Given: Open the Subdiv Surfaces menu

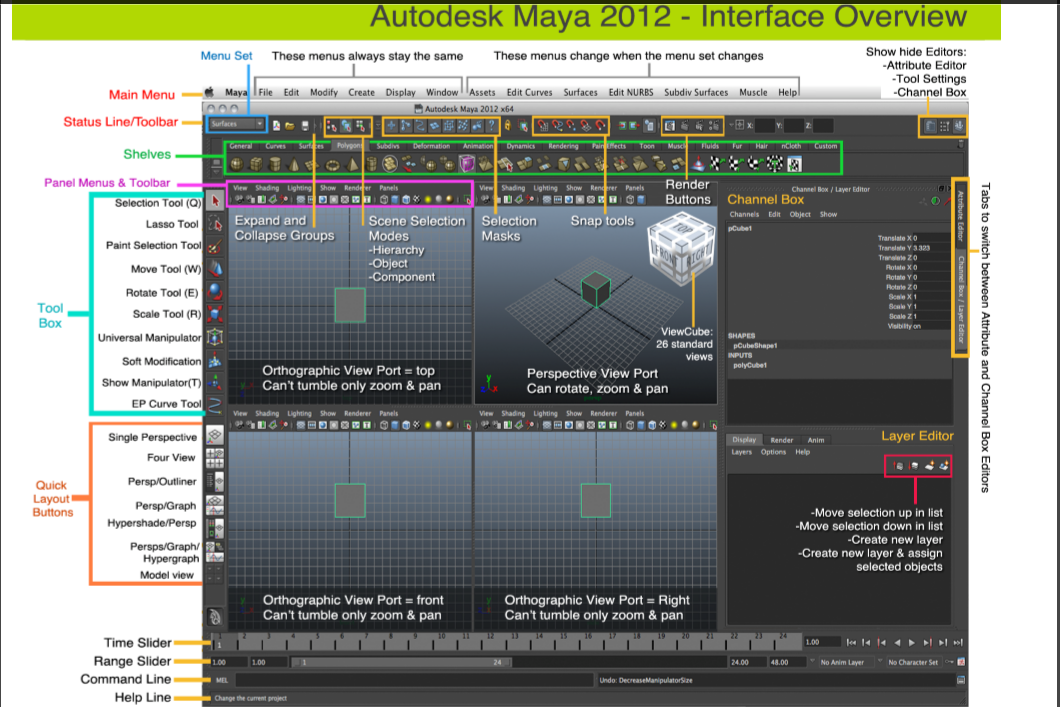Looking at the screenshot, I should tap(696, 93).
